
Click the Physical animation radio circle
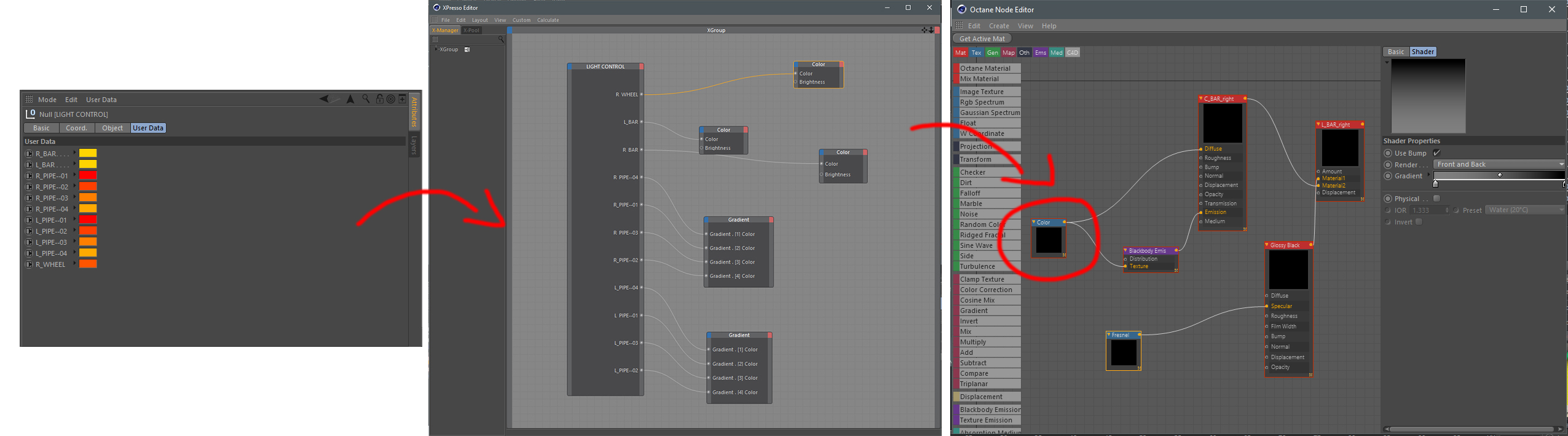tap(1388, 199)
